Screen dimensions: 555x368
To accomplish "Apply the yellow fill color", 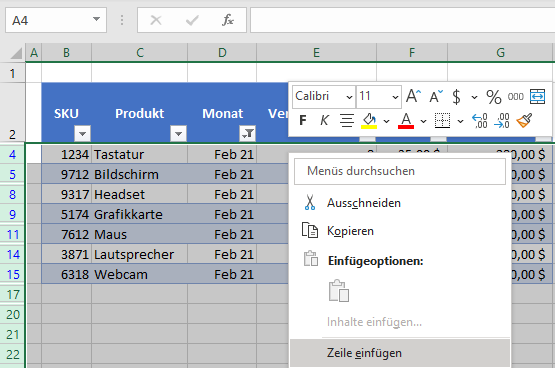I will (x=369, y=121).
